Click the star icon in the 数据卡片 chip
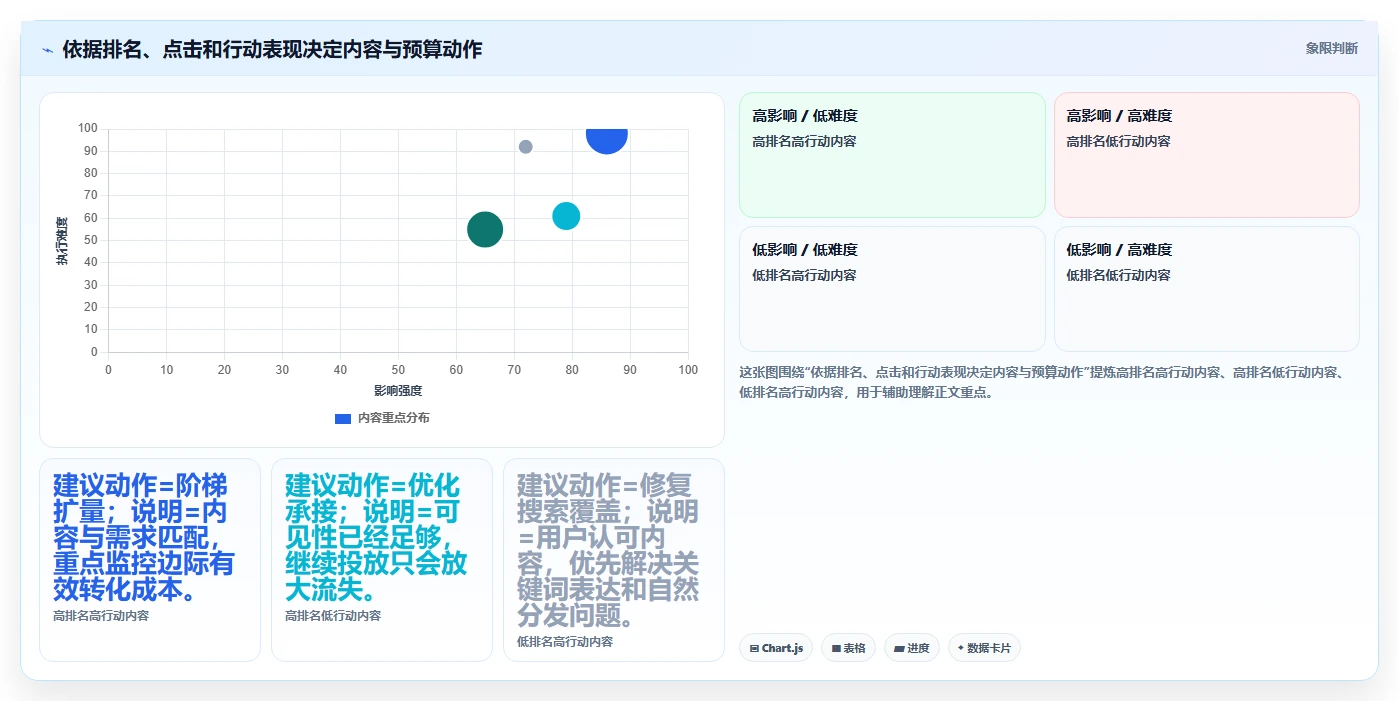The image size is (1399, 701). (961, 648)
